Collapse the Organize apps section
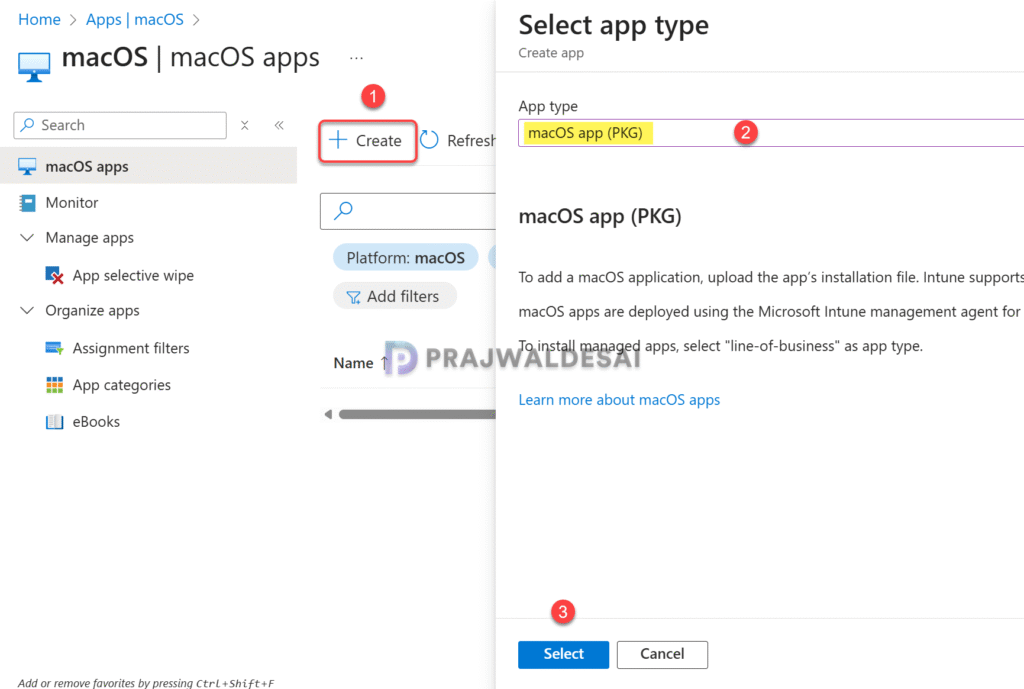 [27, 310]
